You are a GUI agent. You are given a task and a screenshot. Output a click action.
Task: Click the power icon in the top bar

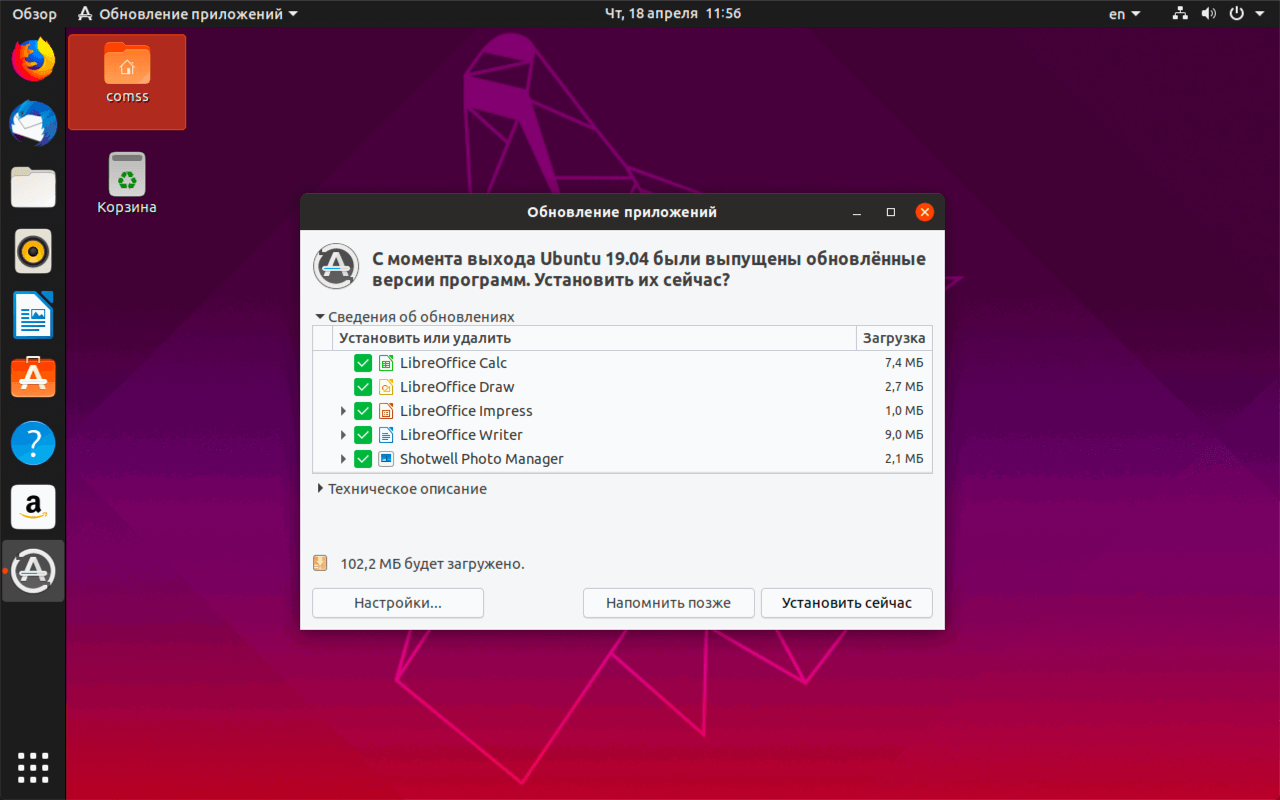[x=1236, y=14]
